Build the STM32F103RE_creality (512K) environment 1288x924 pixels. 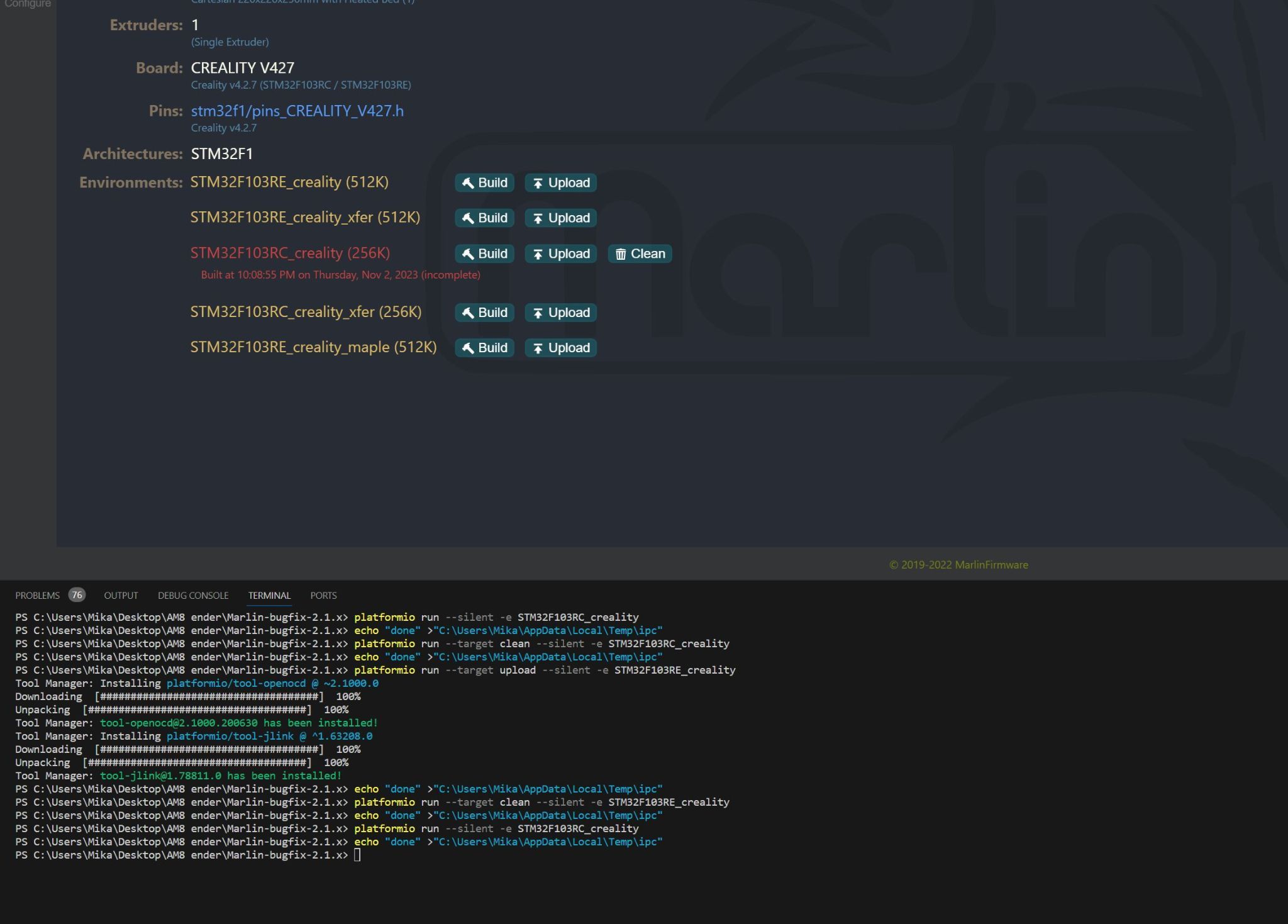484,183
